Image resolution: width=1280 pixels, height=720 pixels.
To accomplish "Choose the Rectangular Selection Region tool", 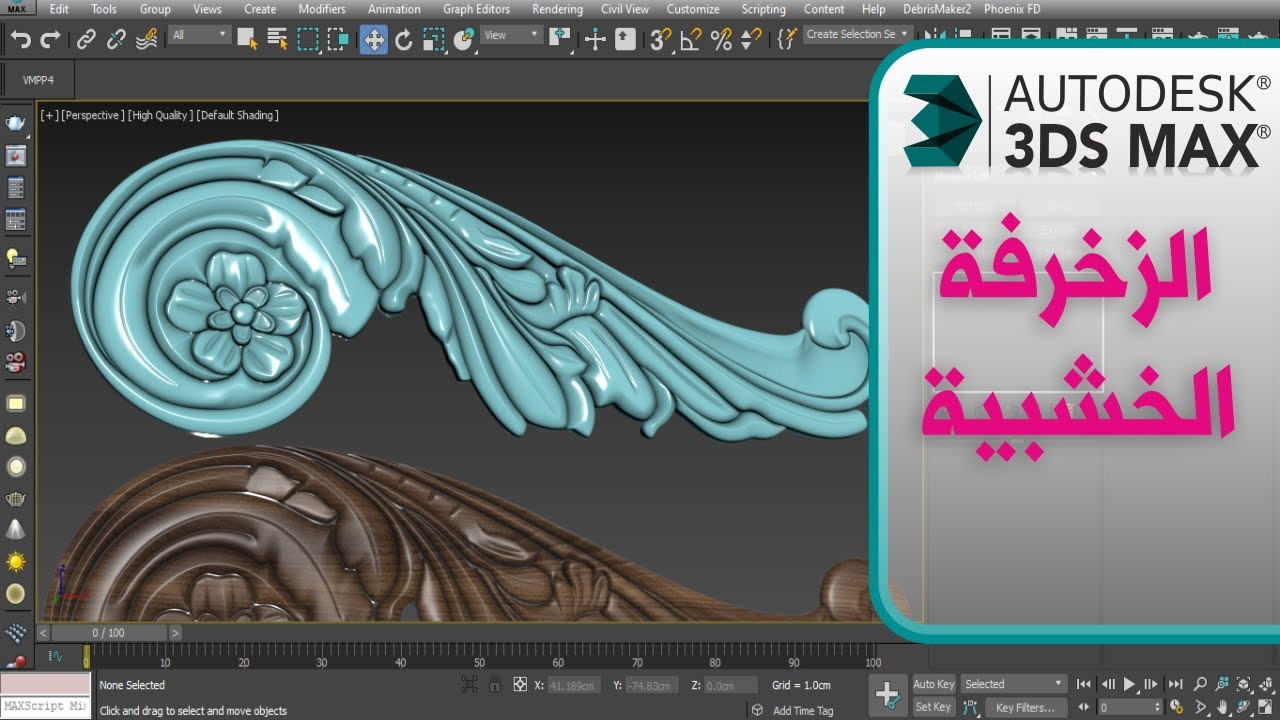I will coord(308,40).
